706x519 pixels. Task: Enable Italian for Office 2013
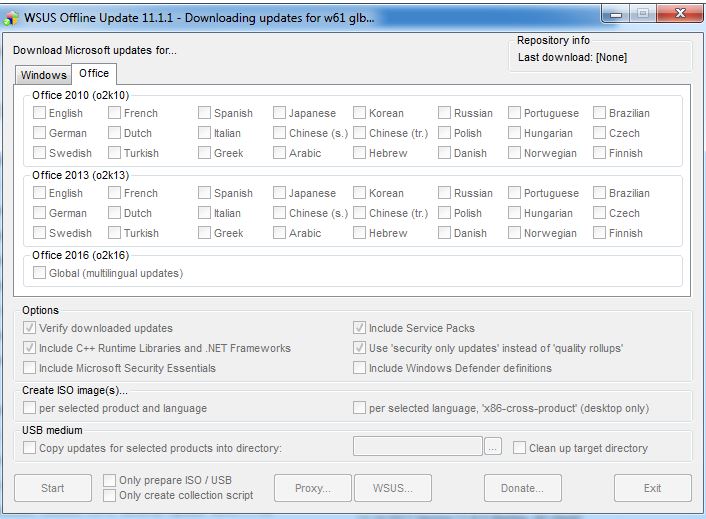(x=204, y=212)
